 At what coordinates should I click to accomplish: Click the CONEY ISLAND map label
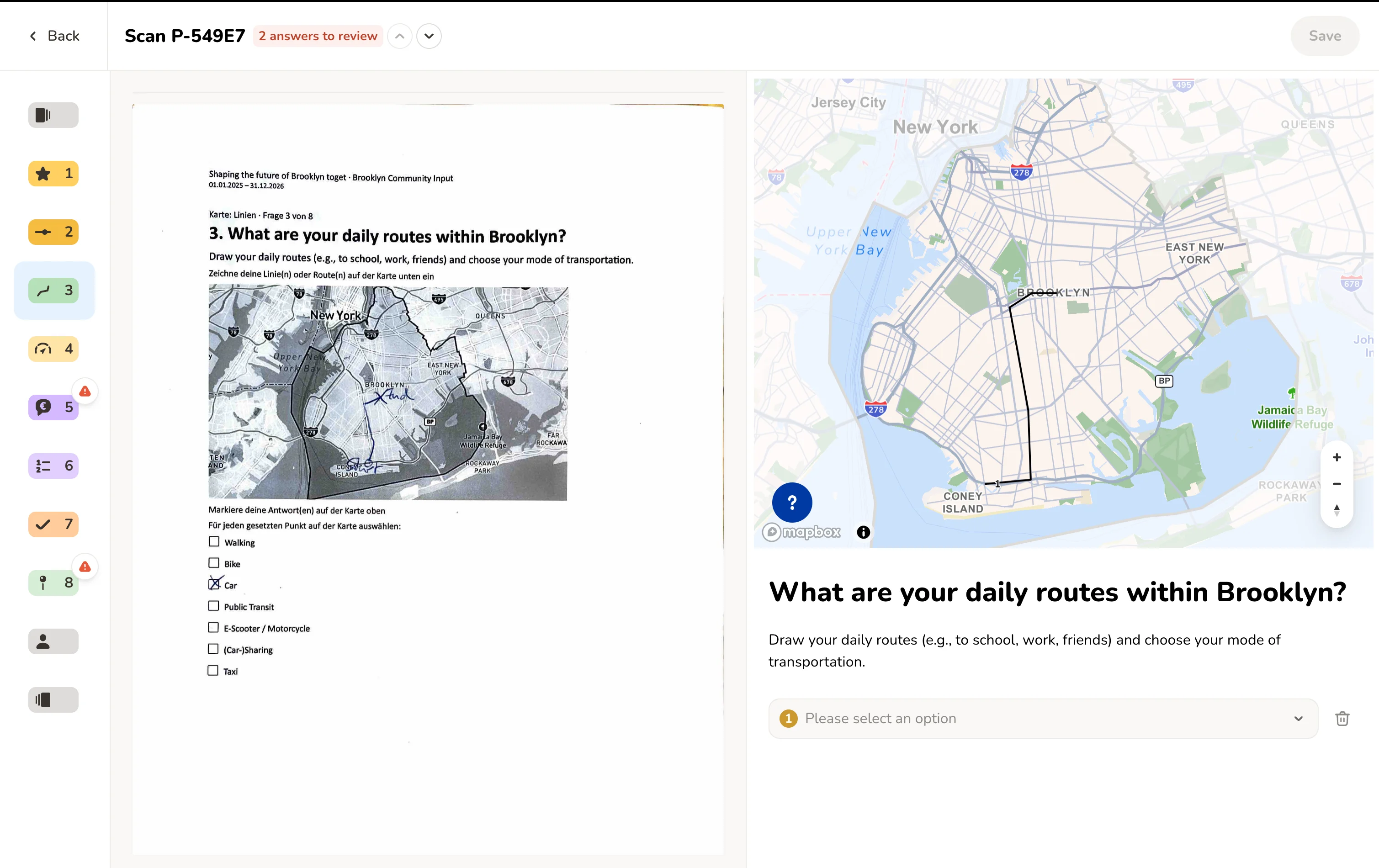[x=963, y=502]
